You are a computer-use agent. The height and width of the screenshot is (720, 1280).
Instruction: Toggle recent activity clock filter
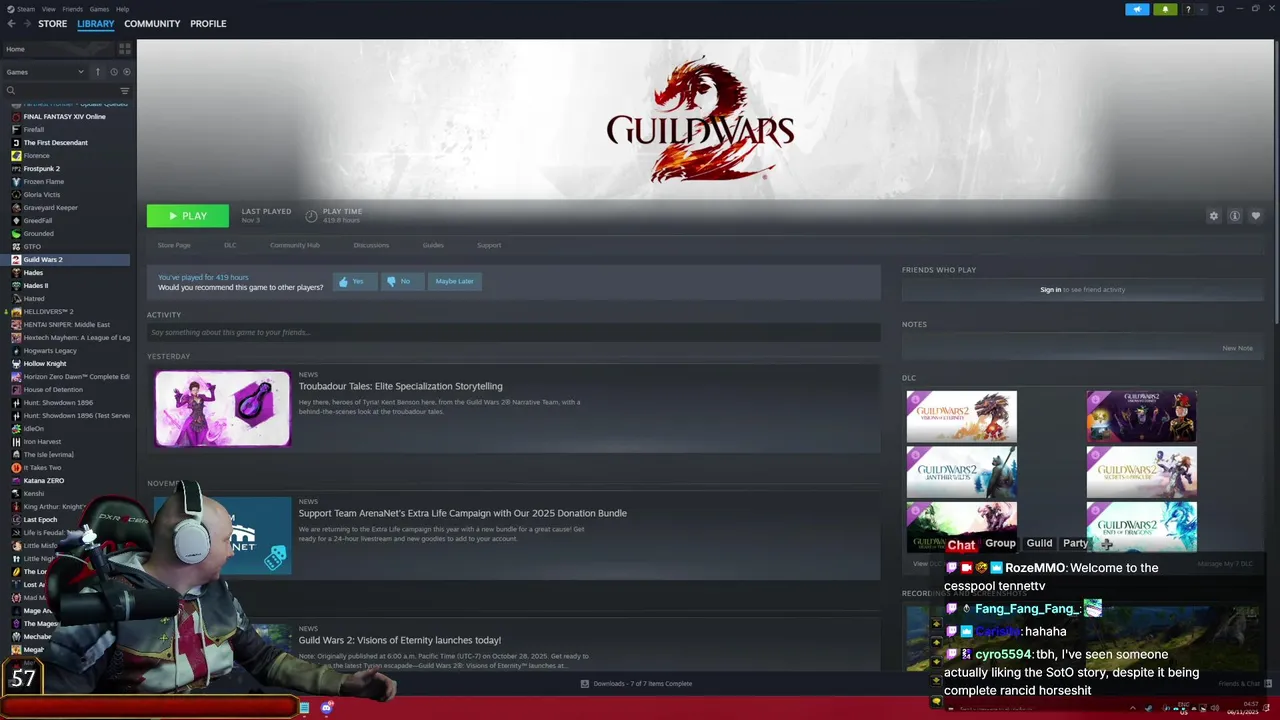[114, 72]
